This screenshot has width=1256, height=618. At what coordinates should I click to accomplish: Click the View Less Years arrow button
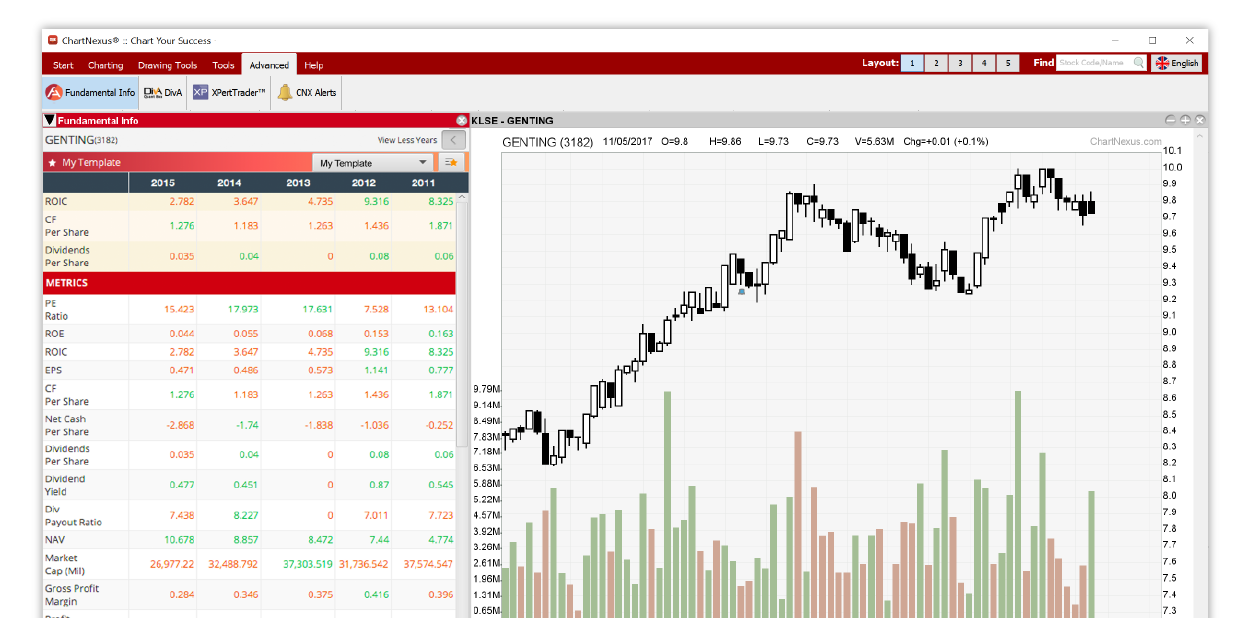click(454, 140)
